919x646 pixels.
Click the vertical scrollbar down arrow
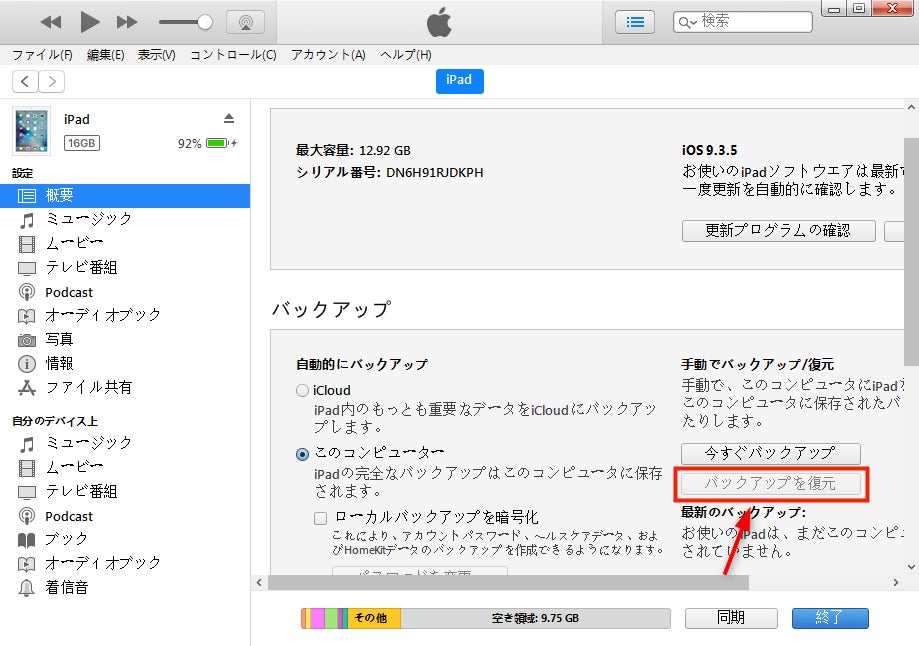point(911,567)
